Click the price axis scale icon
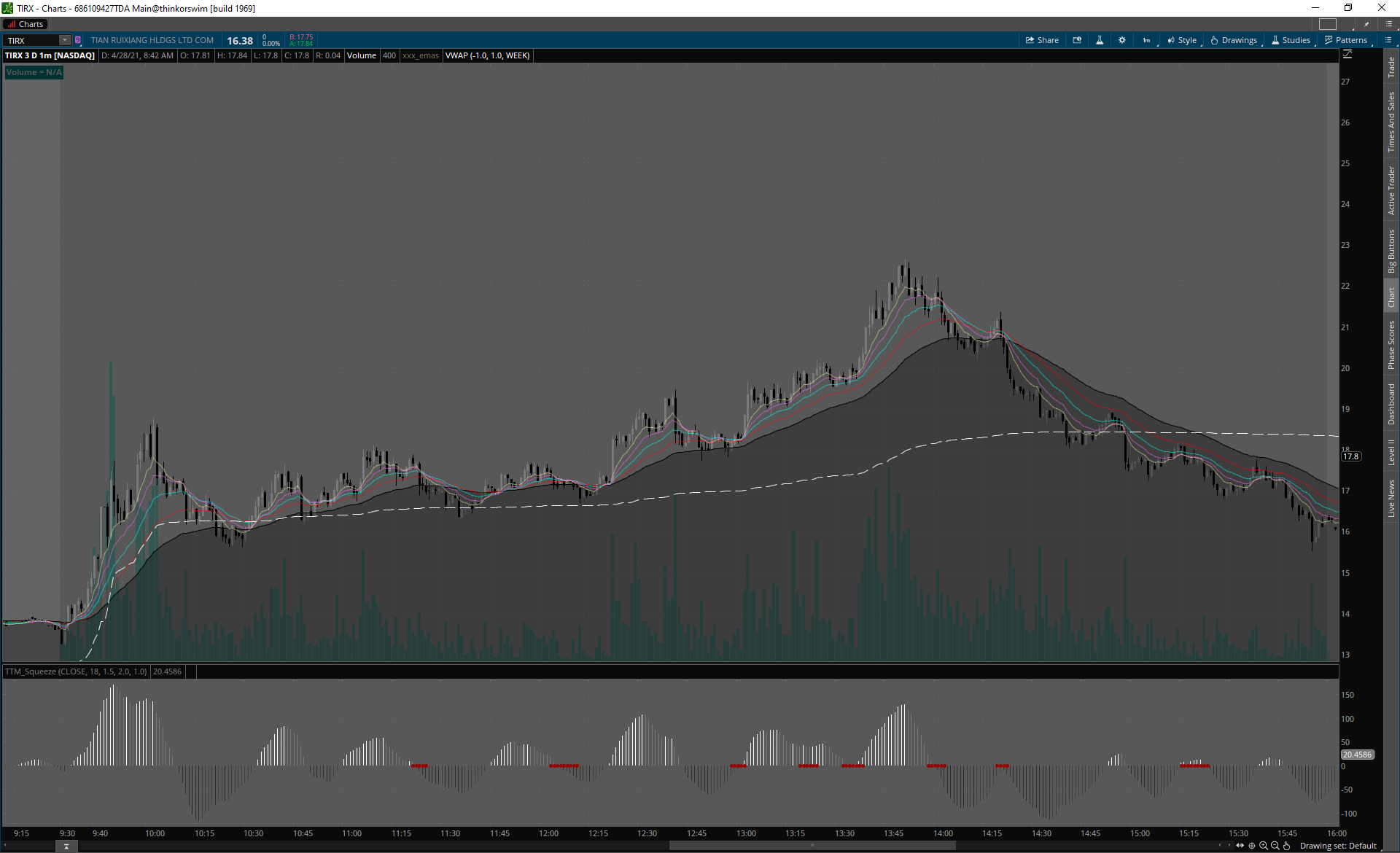This screenshot has width=1400, height=853. pyautogui.click(x=1347, y=55)
